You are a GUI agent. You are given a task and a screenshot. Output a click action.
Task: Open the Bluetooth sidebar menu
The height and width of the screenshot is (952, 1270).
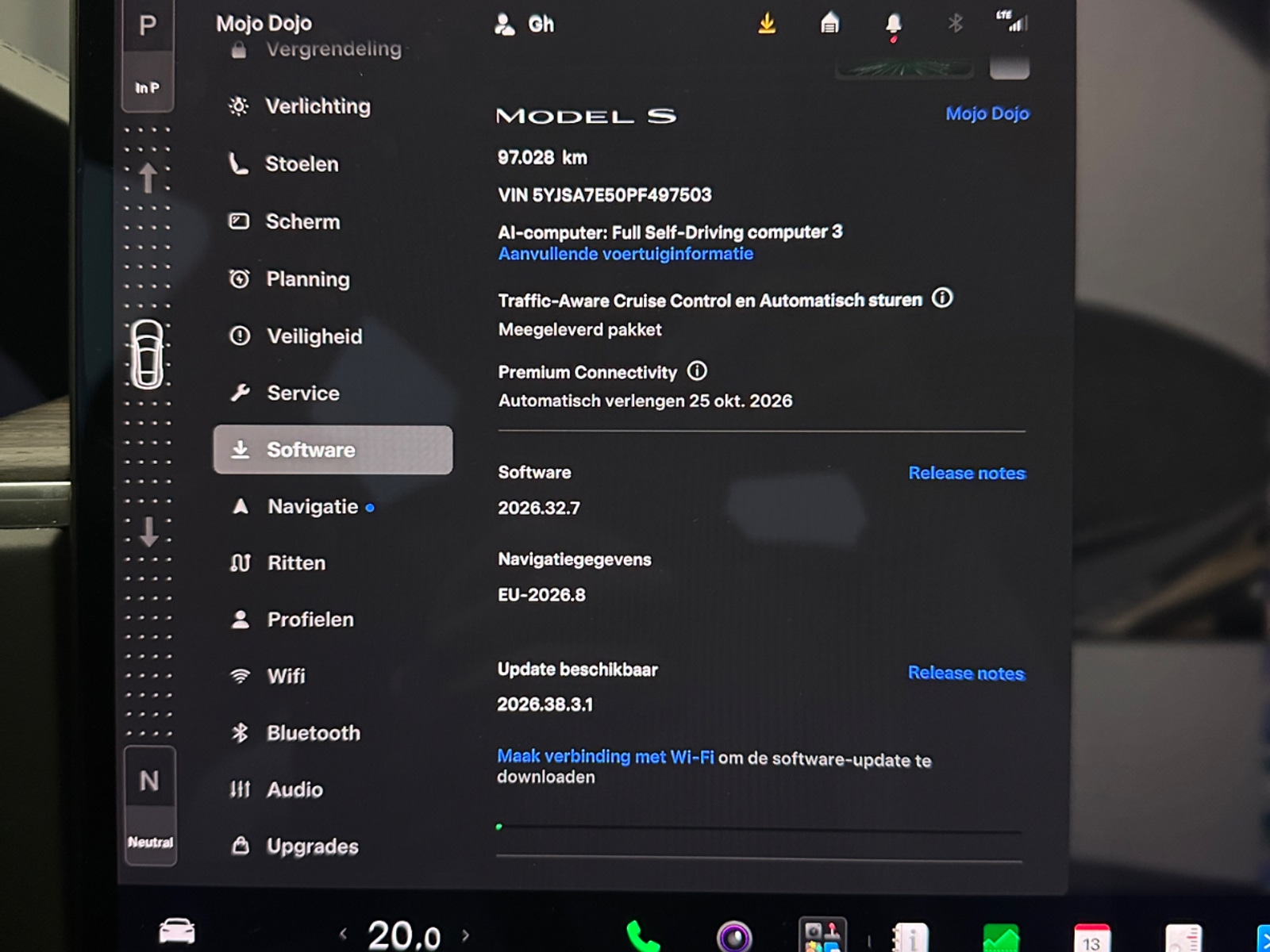(294, 733)
